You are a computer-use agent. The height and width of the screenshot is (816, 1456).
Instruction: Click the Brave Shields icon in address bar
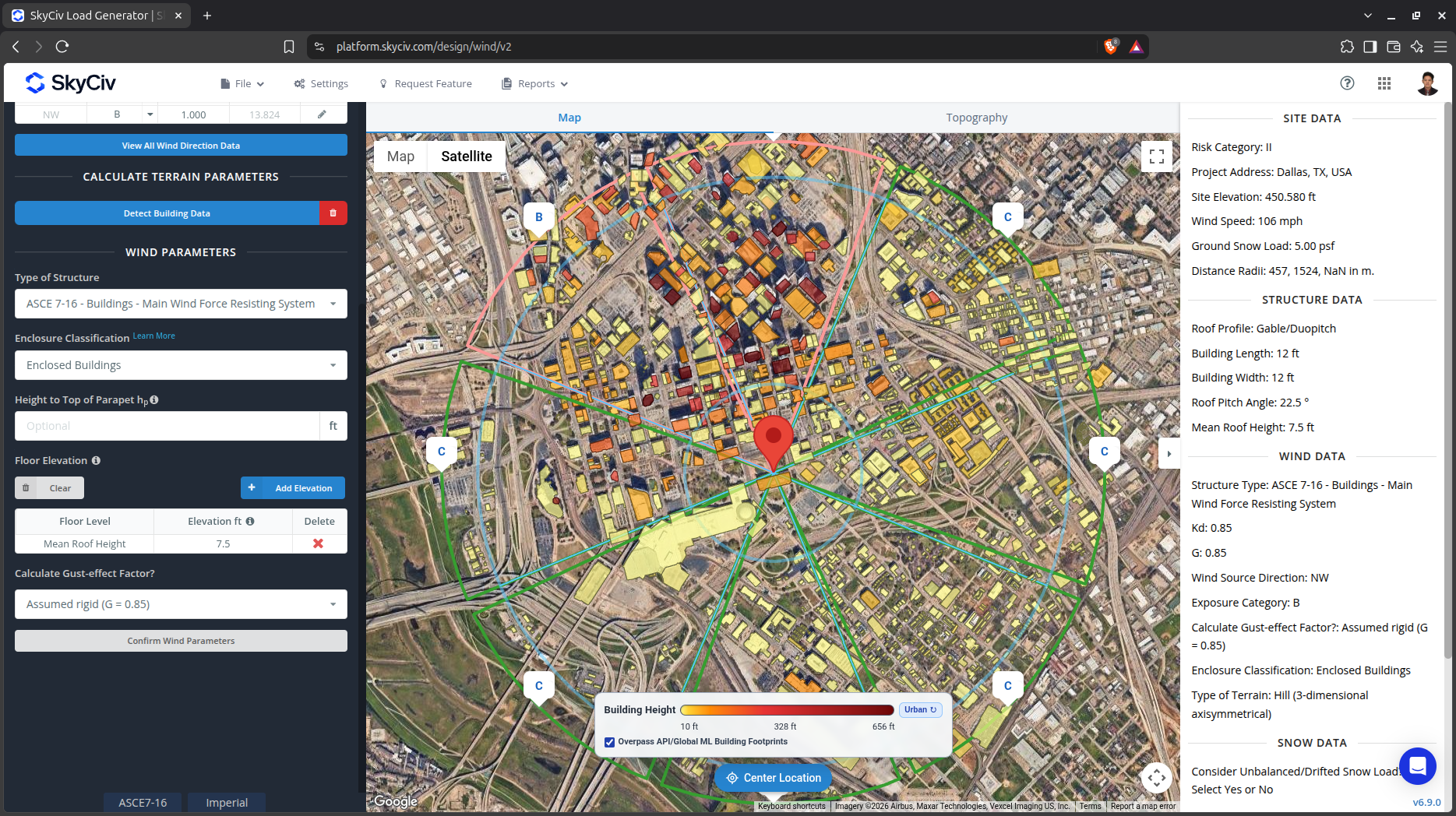[x=1111, y=47]
